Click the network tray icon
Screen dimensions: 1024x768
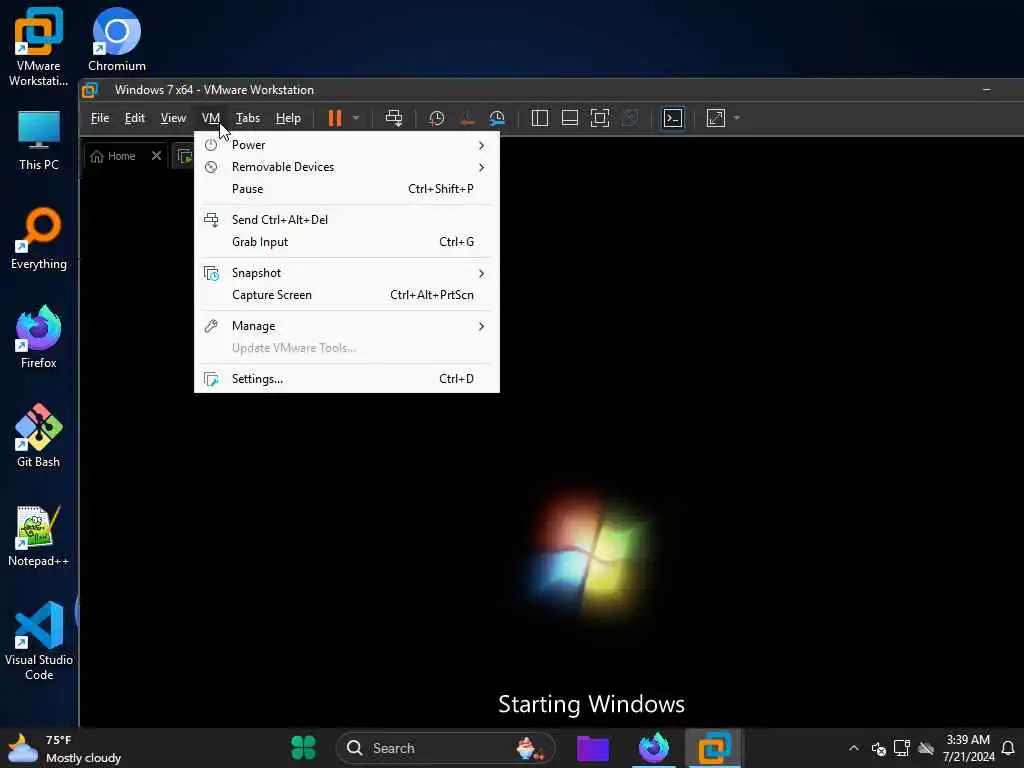click(902, 748)
